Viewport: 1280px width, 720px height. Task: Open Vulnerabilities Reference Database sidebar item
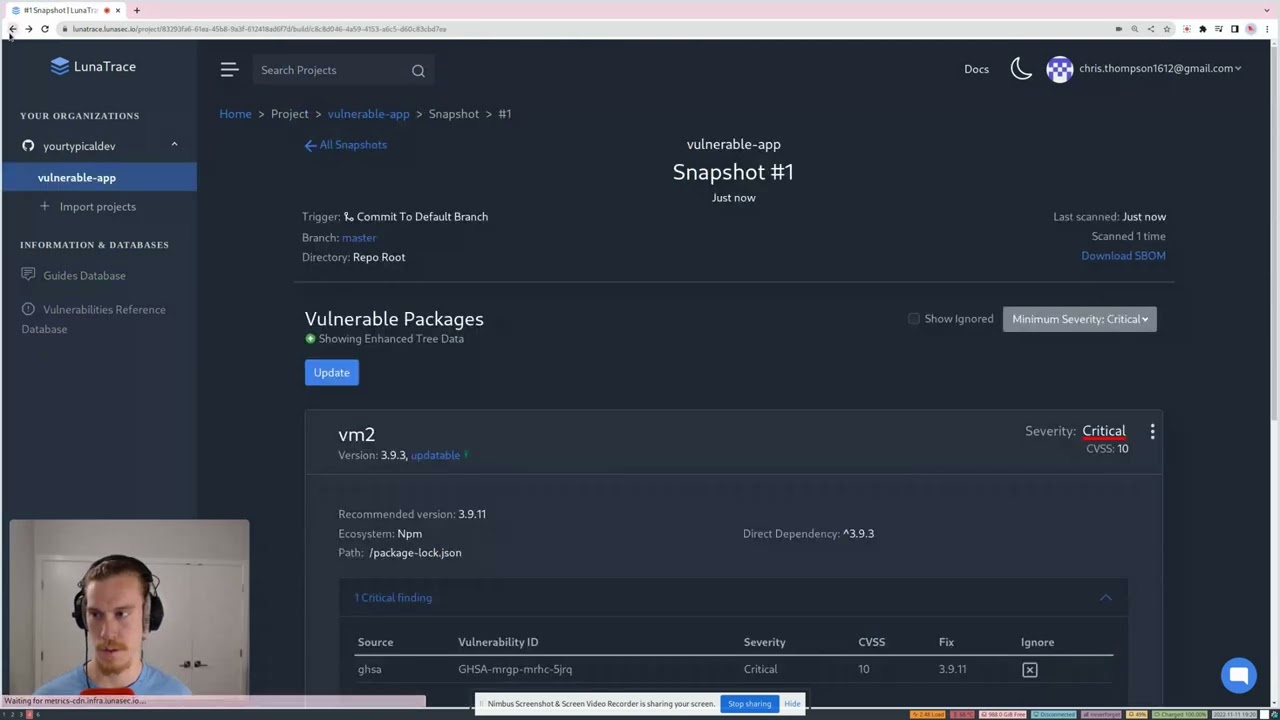[94, 319]
